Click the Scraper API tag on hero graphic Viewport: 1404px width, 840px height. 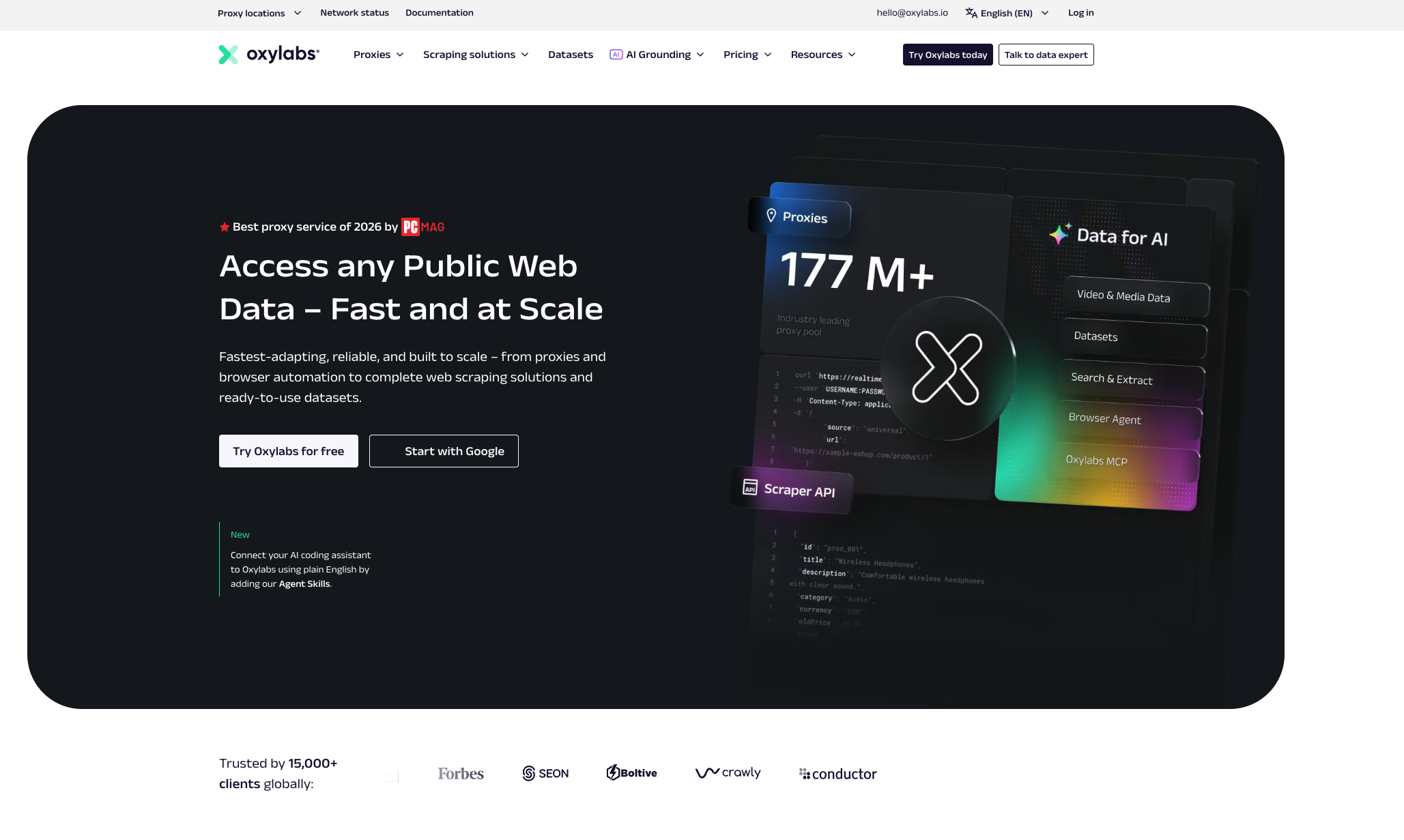pyautogui.click(x=792, y=489)
